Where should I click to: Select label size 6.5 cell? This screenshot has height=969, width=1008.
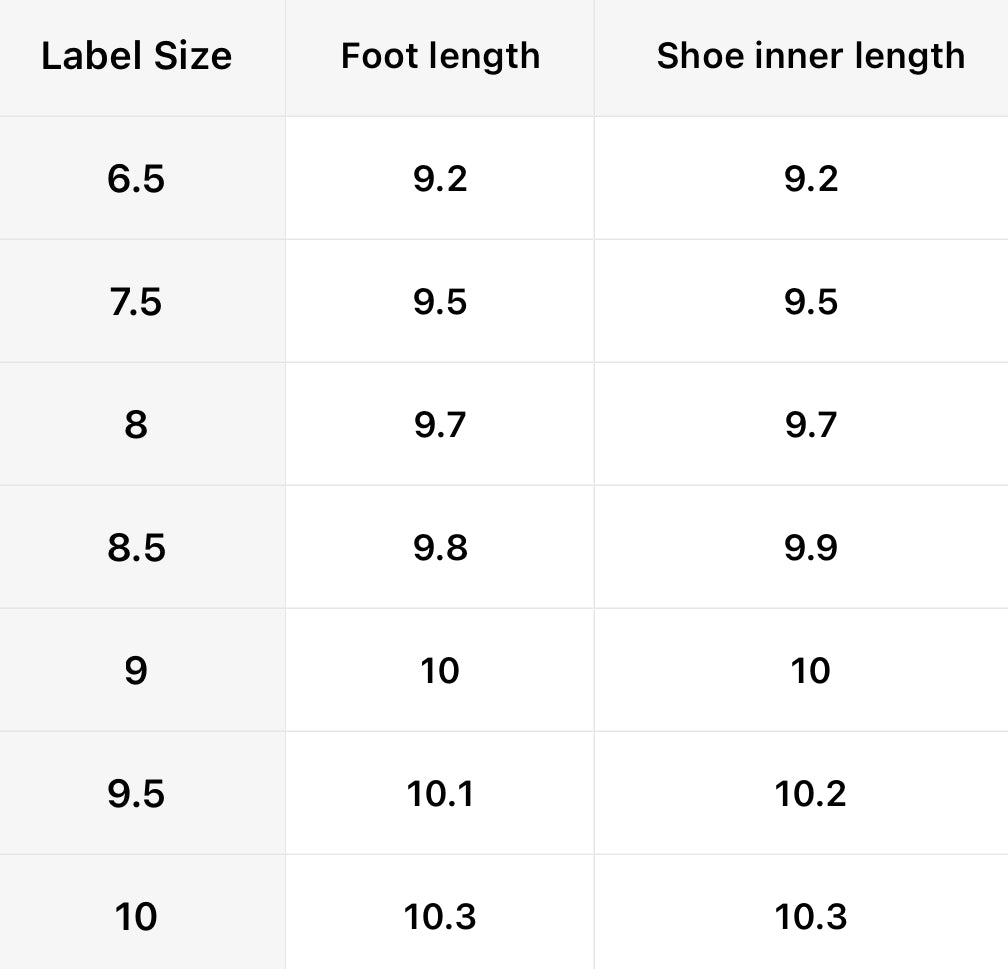click(136, 179)
